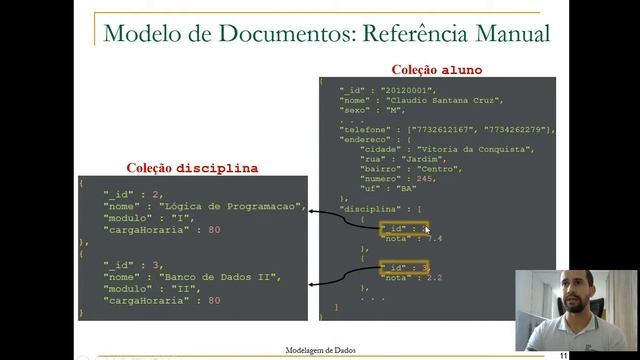
Task: Click the "Modelagem de Dados" footer text
Action: (x=320, y=350)
